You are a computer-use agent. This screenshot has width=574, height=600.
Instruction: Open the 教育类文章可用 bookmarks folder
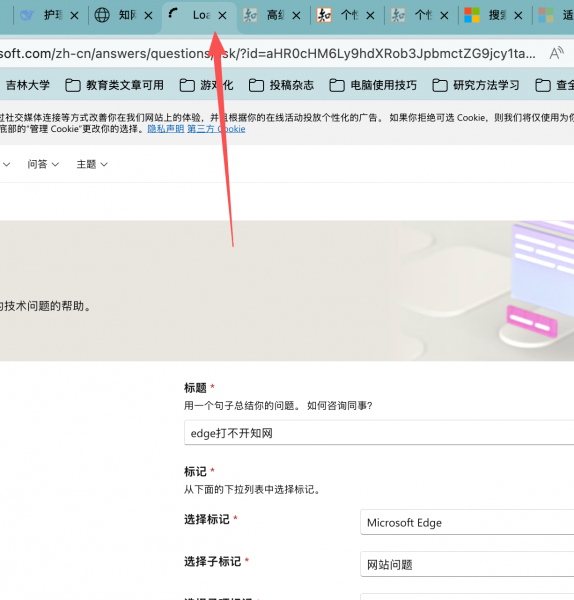pos(114,85)
